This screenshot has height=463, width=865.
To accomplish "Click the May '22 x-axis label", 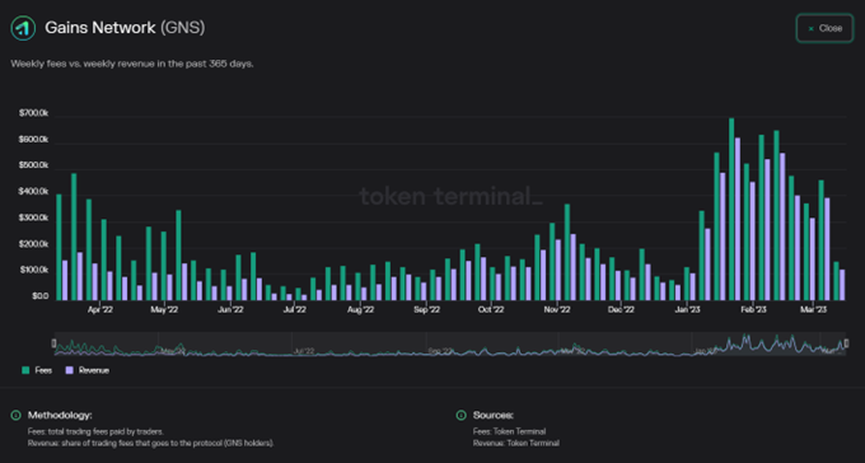I will [x=164, y=310].
